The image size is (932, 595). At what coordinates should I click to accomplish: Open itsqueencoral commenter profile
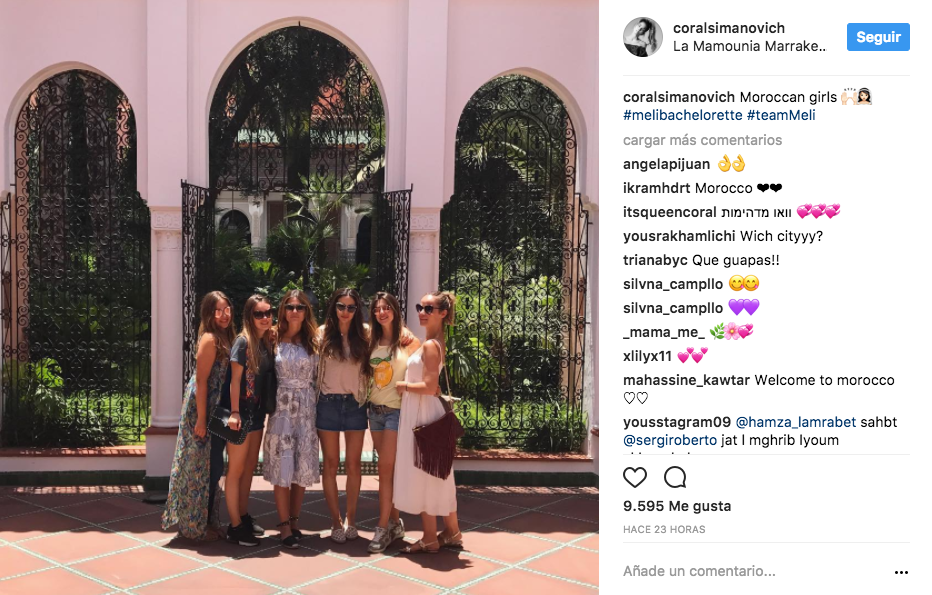pos(669,212)
